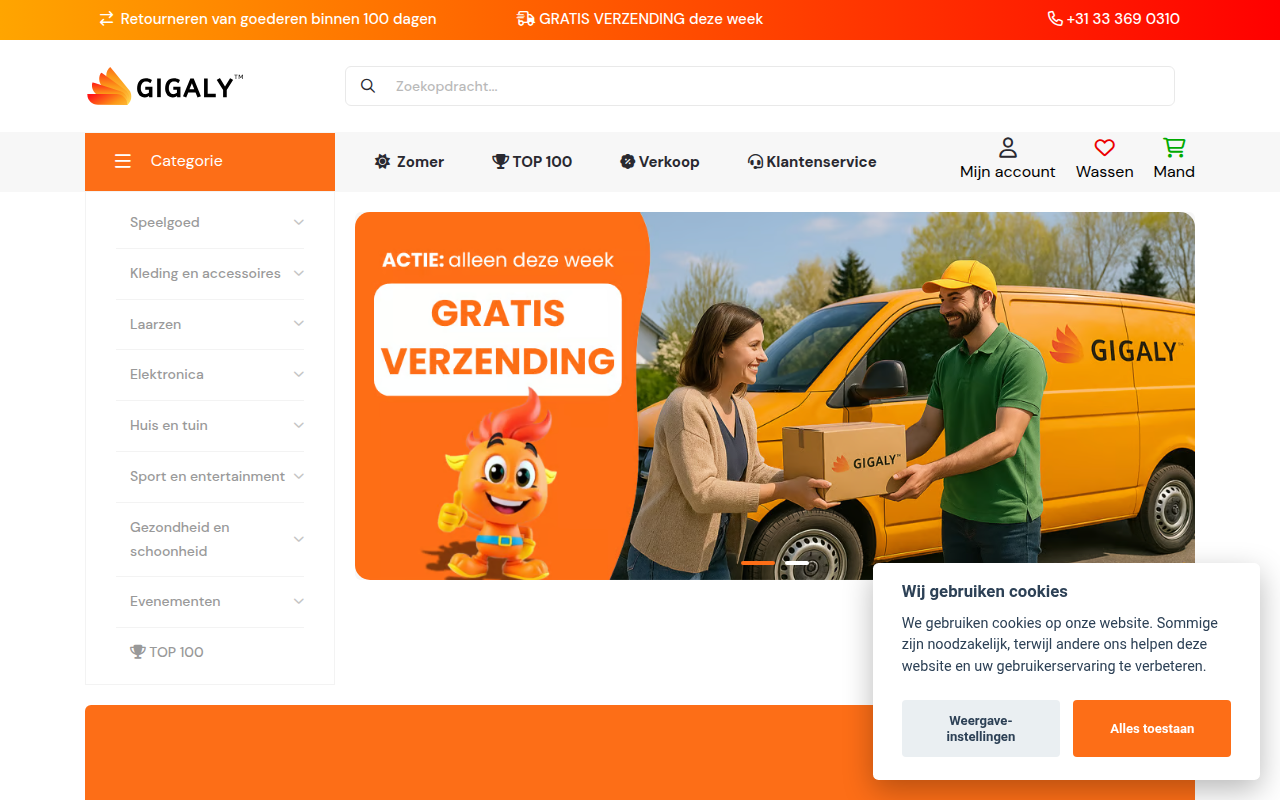The width and height of the screenshot is (1280, 800).
Task: Select the second white carousel slide indicator
Action: point(796,563)
